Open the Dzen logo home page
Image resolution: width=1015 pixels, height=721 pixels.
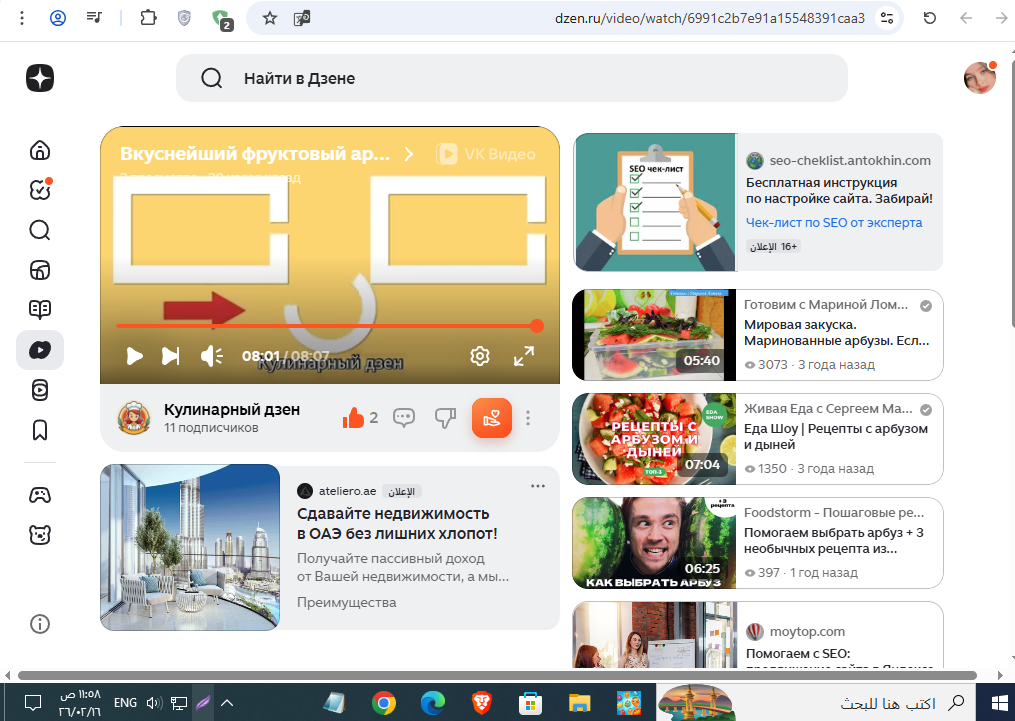[x=40, y=78]
